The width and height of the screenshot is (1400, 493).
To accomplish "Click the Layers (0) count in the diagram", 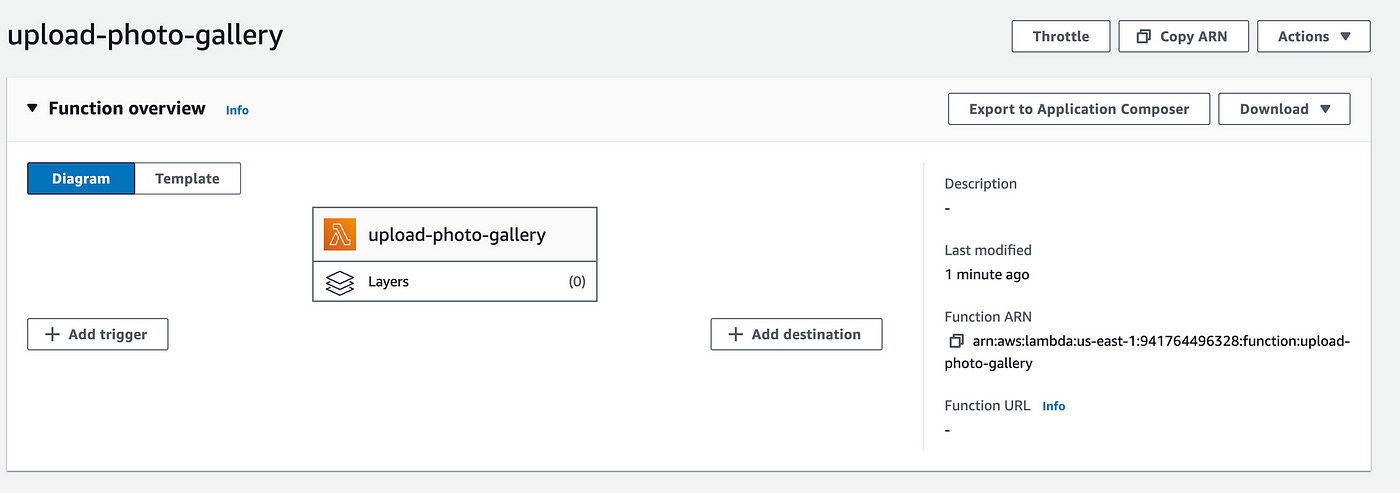I will 577,282.
